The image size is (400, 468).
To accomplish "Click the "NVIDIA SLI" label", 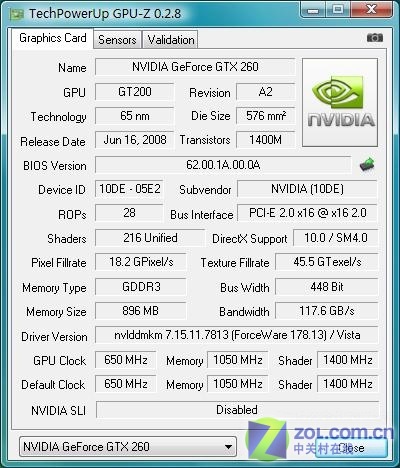I will (58, 410).
